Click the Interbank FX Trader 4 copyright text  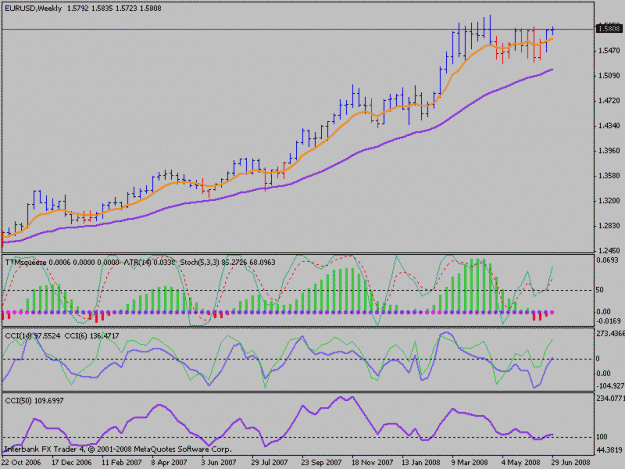point(118,449)
